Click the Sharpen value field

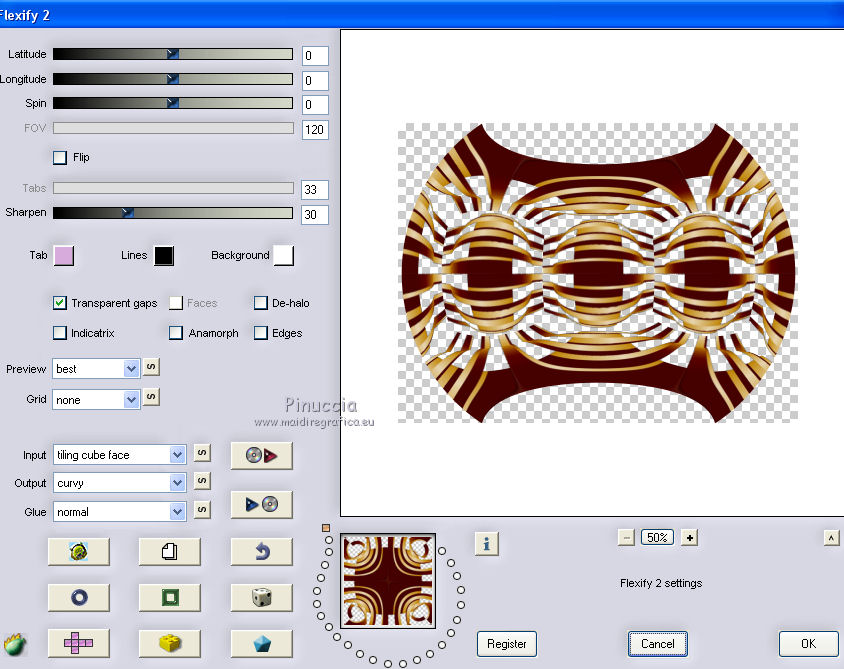315,215
